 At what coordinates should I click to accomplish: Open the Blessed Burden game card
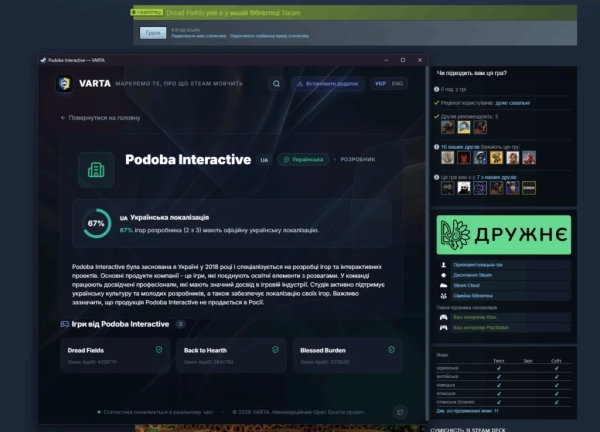347,355
